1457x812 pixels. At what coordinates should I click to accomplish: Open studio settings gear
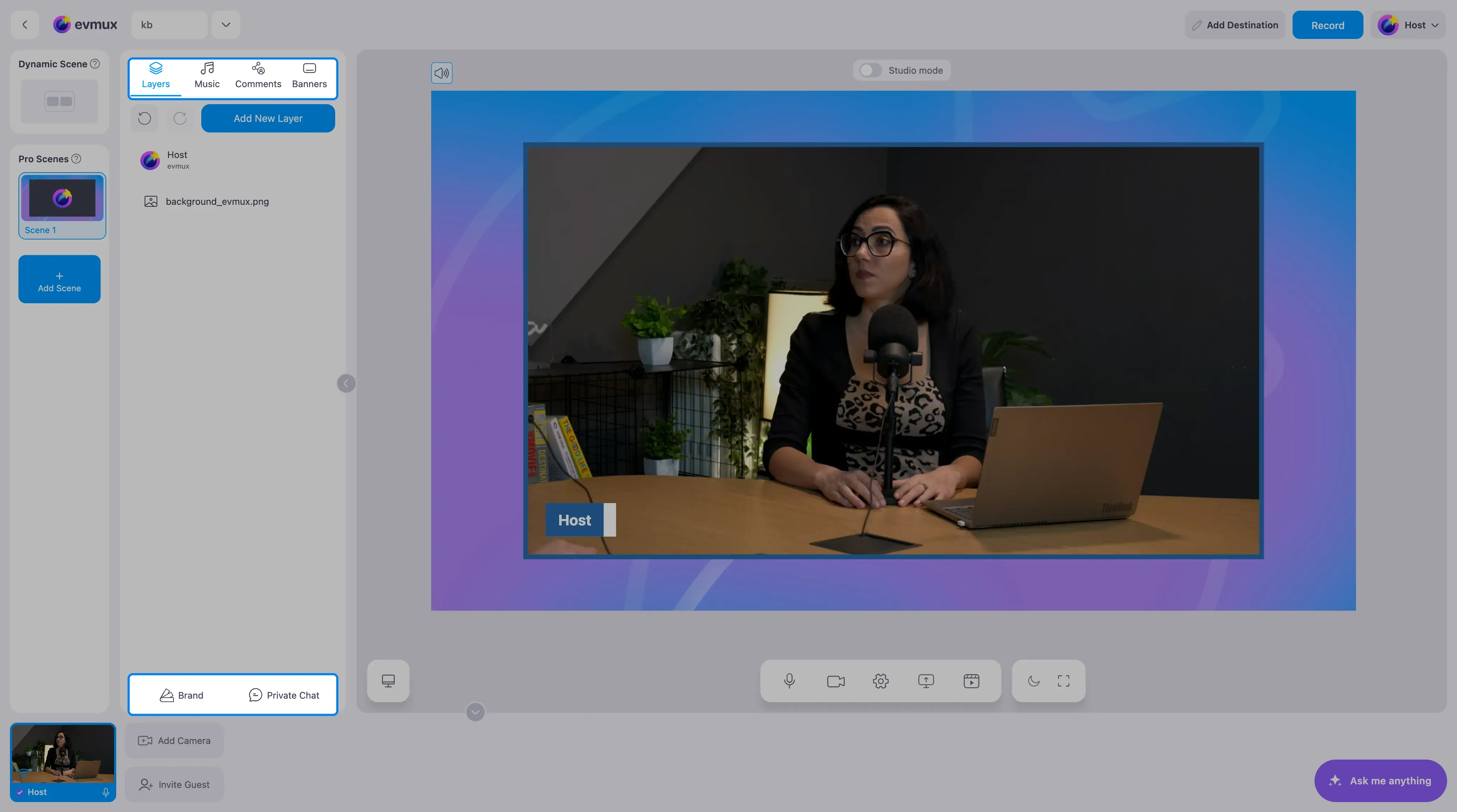(881, 681)
